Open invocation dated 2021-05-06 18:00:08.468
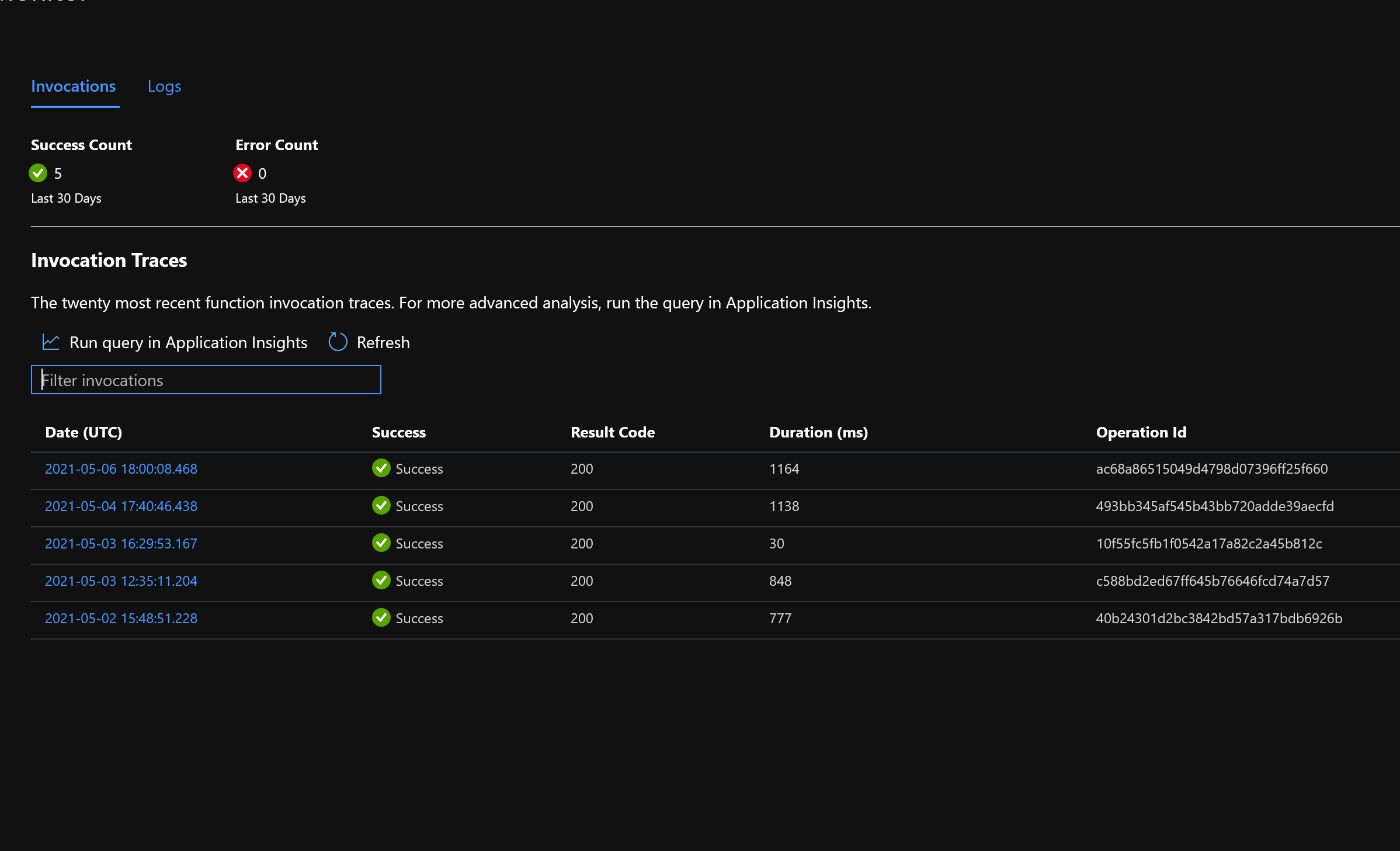 pyautogui.click(x=121, y=469)
